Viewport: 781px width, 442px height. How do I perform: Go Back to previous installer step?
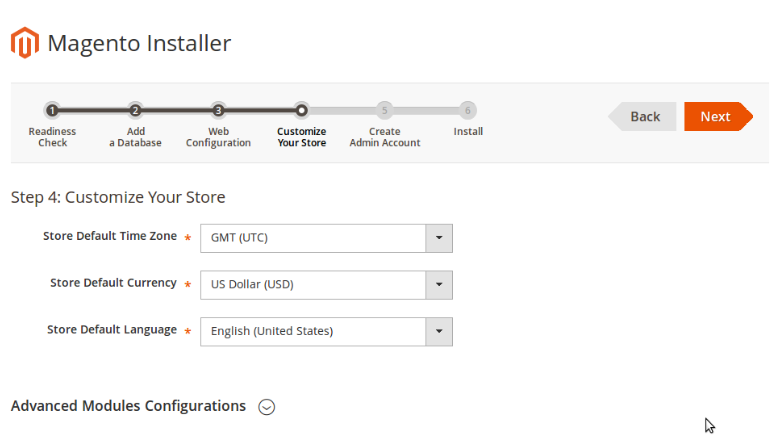(643, 117)
